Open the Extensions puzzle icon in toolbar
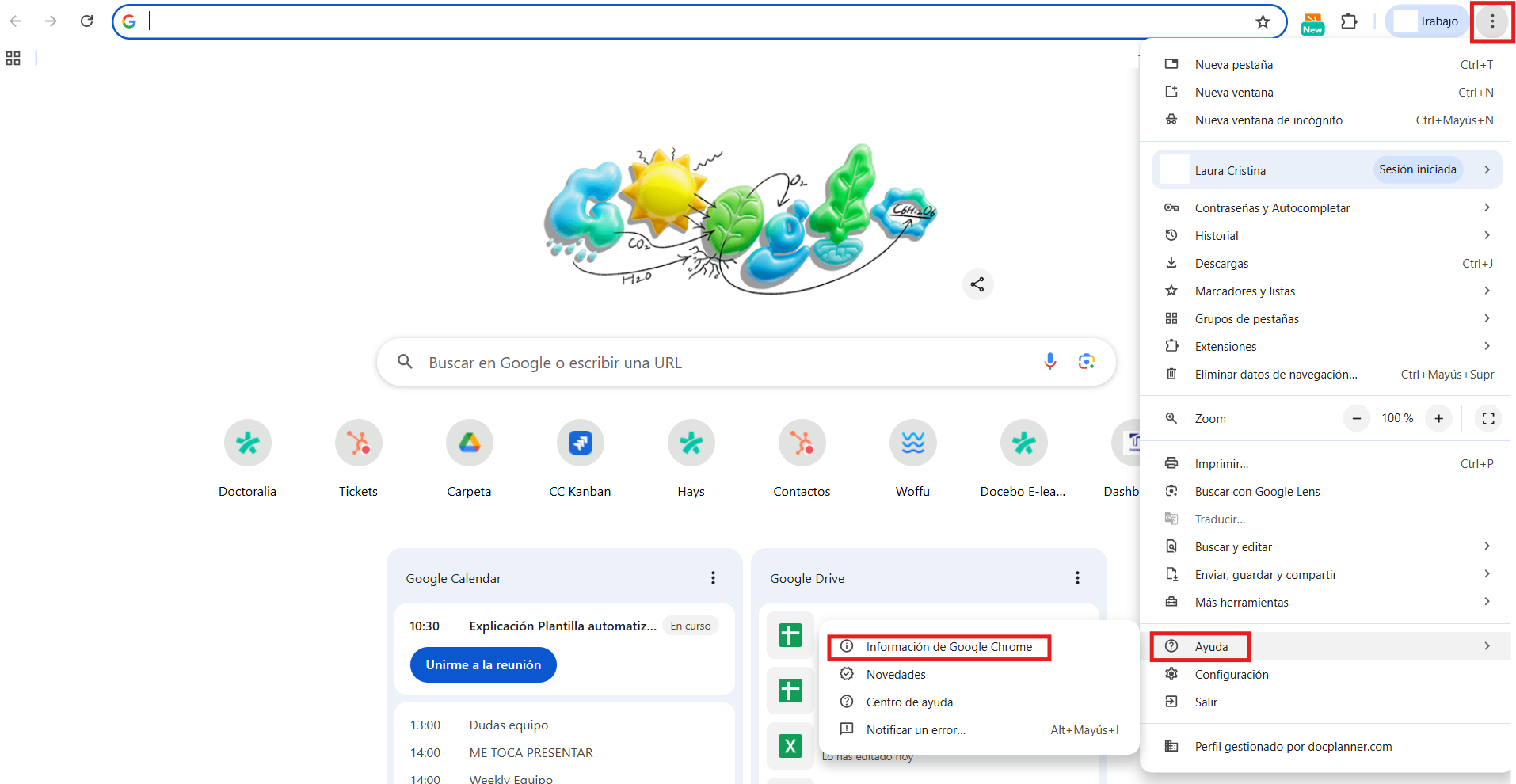Viewport: 1516px width, 784px height. (1349, 22)
